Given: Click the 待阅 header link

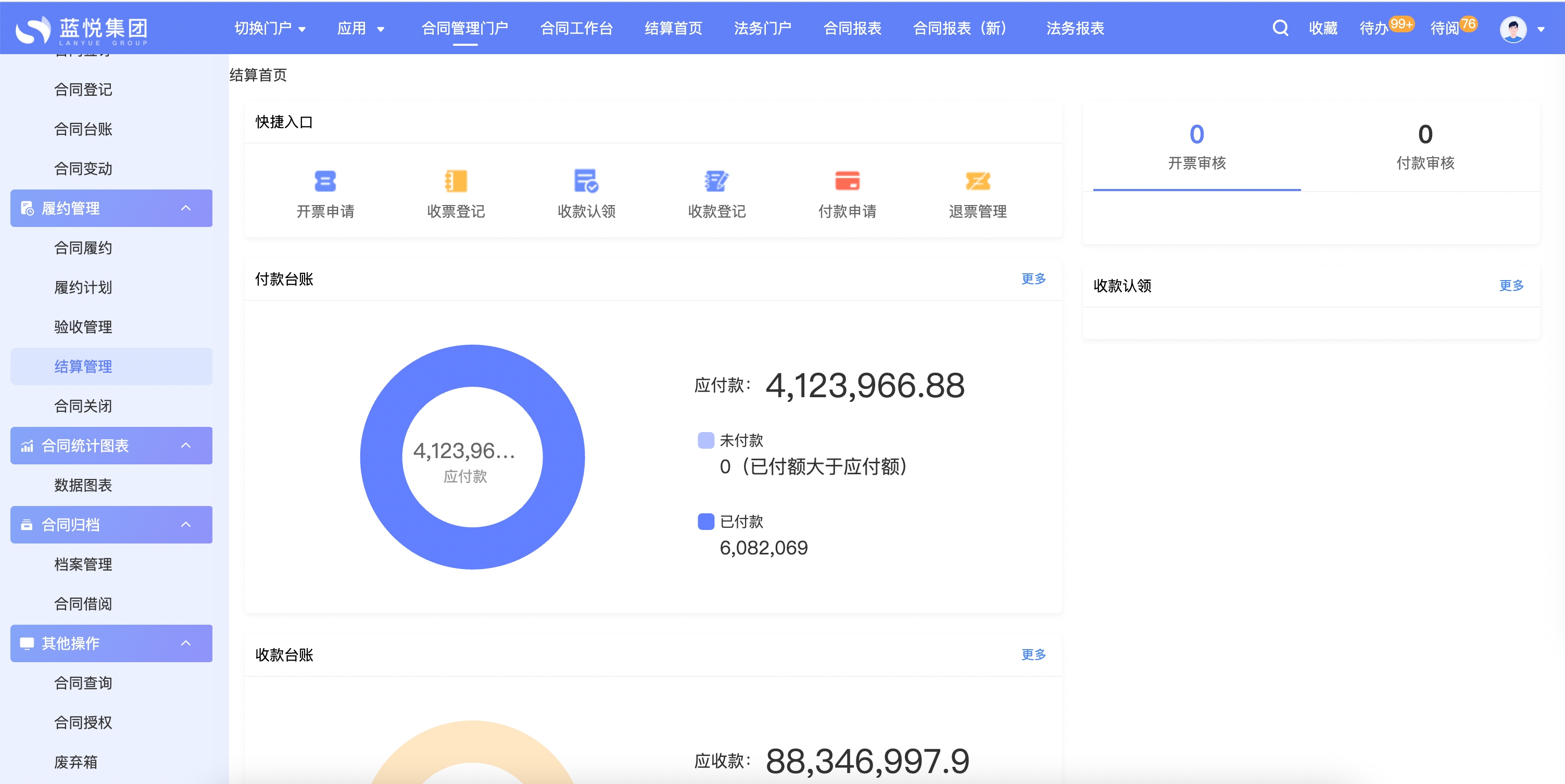Looking at the screenshot, I should (x=1445, y=29).
